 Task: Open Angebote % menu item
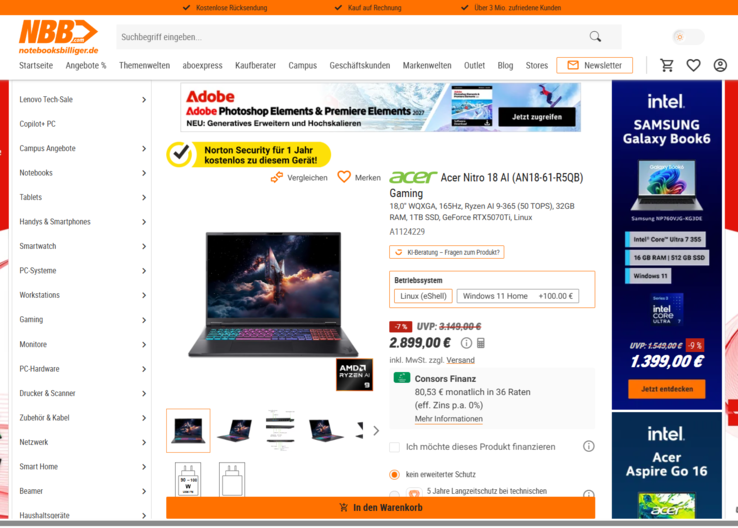pyautogui.click(x=86, y=65)
